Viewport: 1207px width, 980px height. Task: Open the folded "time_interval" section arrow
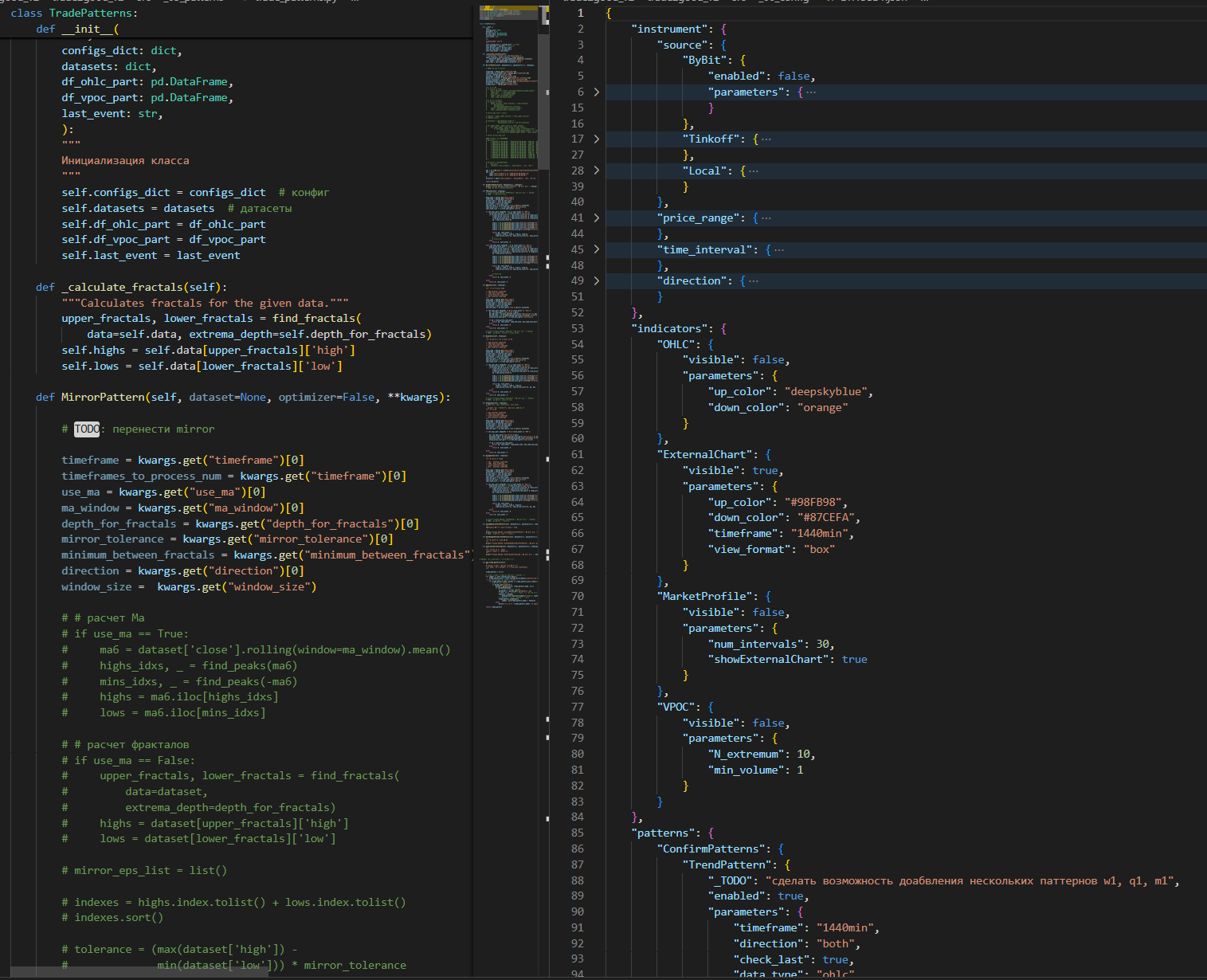coord(596,249)
